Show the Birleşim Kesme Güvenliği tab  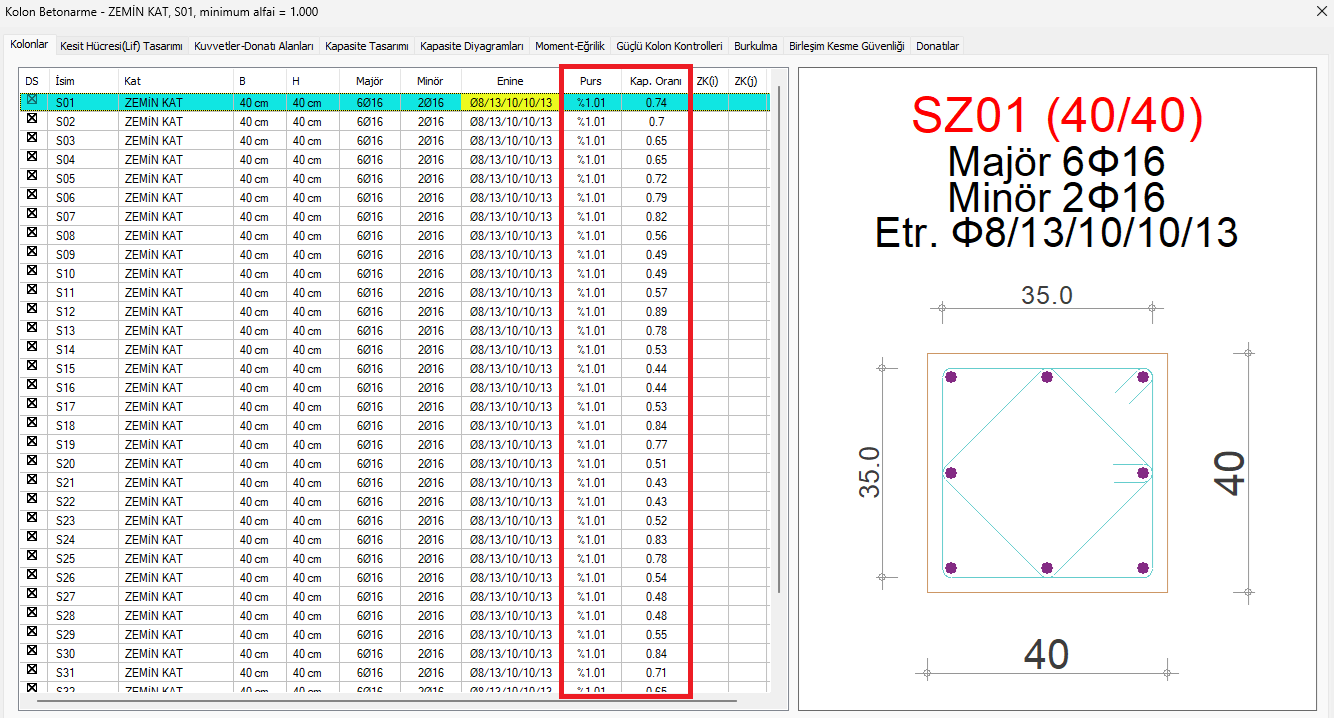click(846, 46)
